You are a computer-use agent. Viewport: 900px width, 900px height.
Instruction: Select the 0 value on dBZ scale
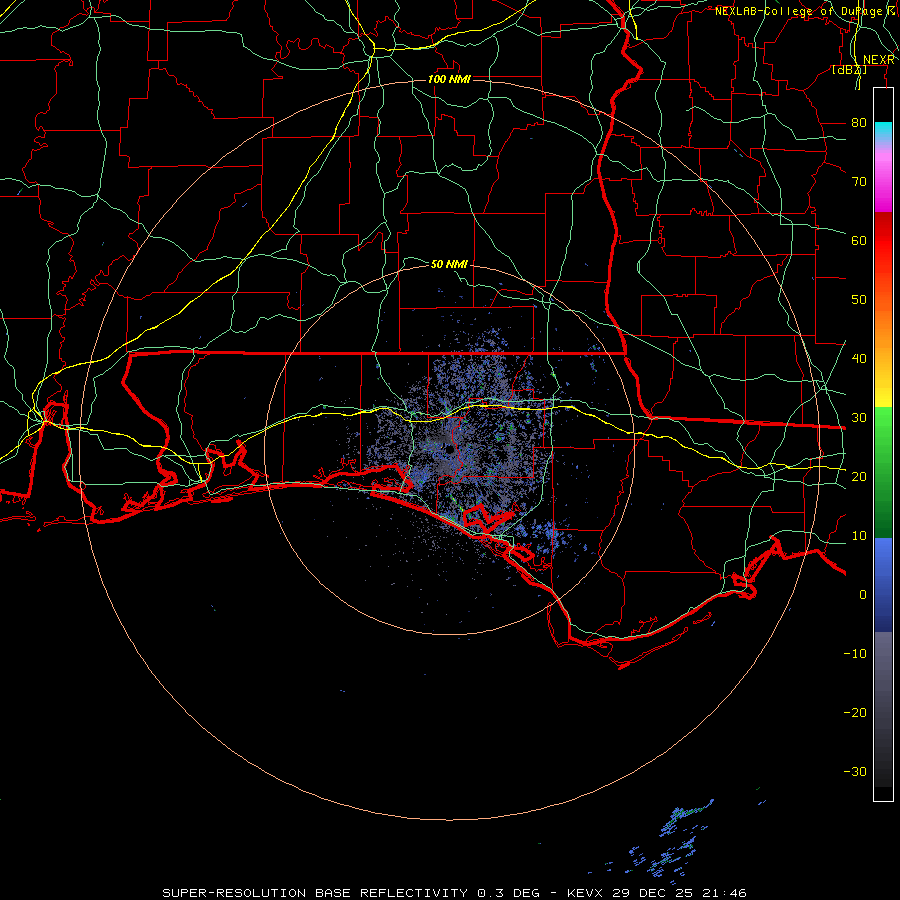[863, 595]
